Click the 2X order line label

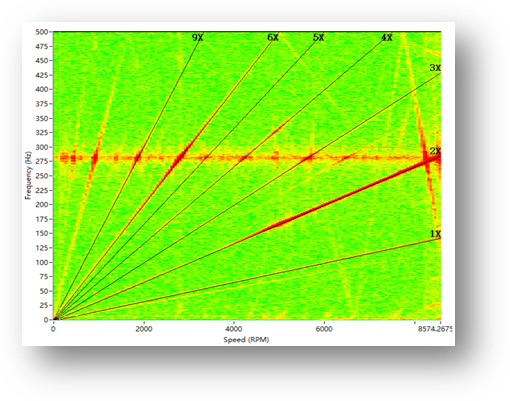click(435, 151)
